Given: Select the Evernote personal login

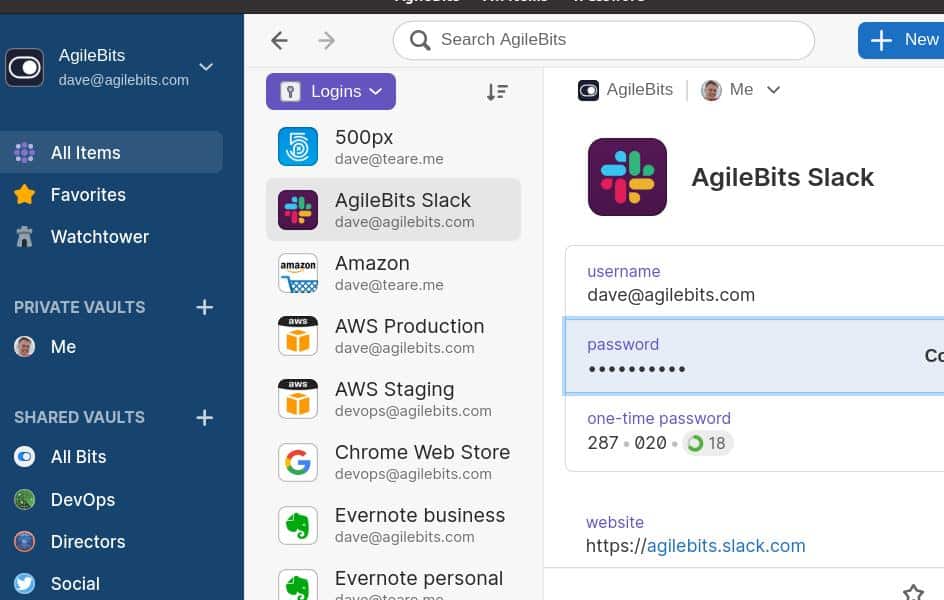Looking at the screenshot, I should [393, 584].
